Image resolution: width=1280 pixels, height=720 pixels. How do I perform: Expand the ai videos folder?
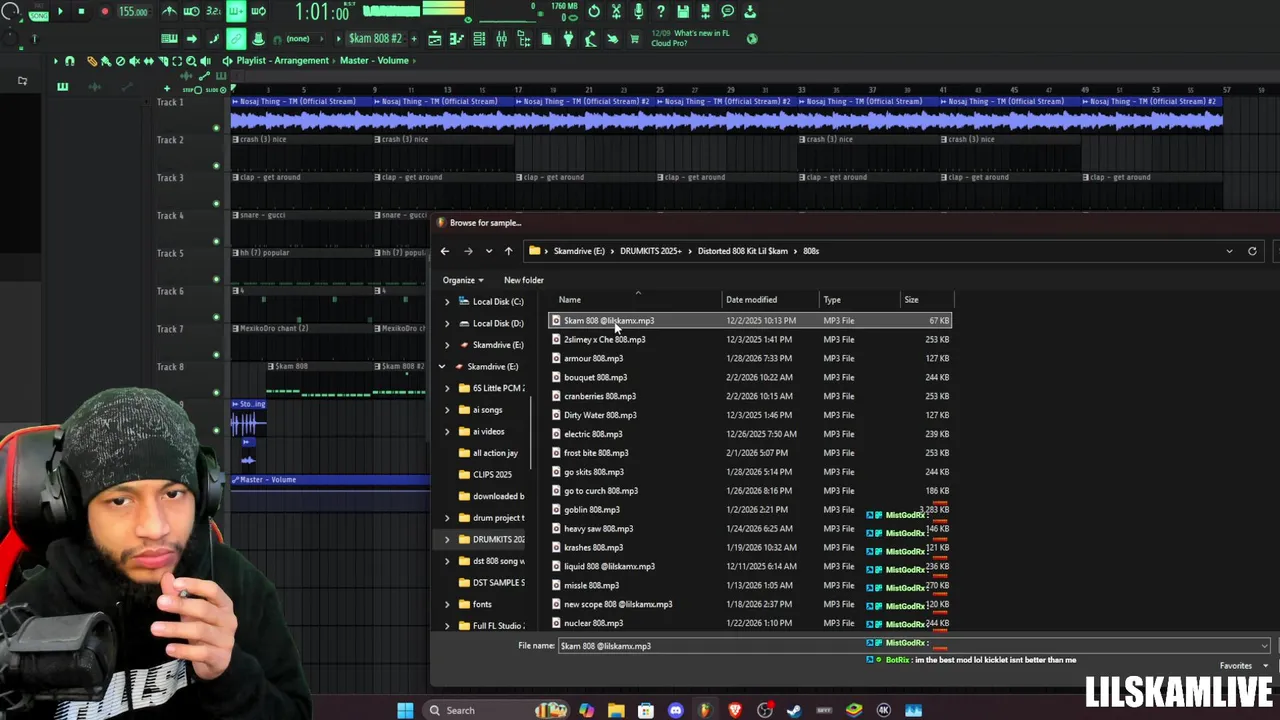click(x=447, y=432)
